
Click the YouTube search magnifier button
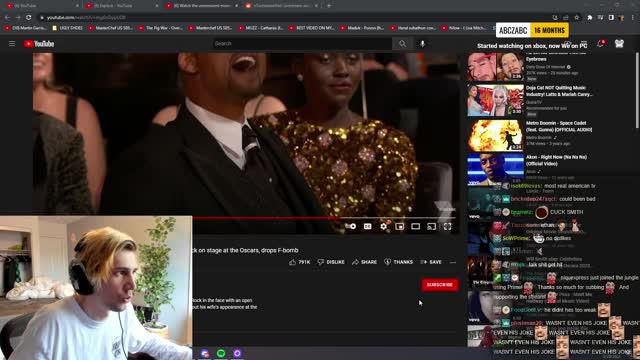402,44
